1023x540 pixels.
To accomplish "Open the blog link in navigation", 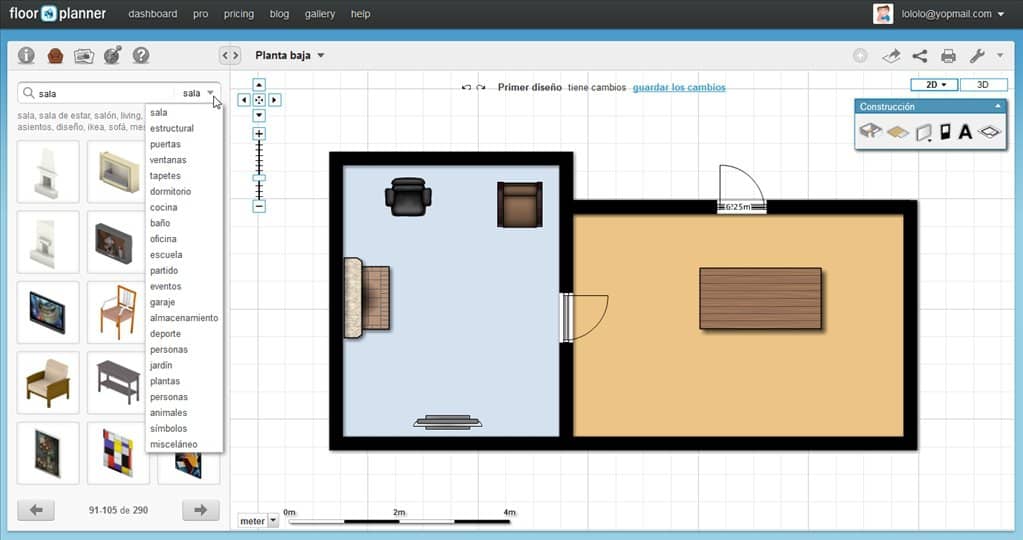I will tap(279, 14).
